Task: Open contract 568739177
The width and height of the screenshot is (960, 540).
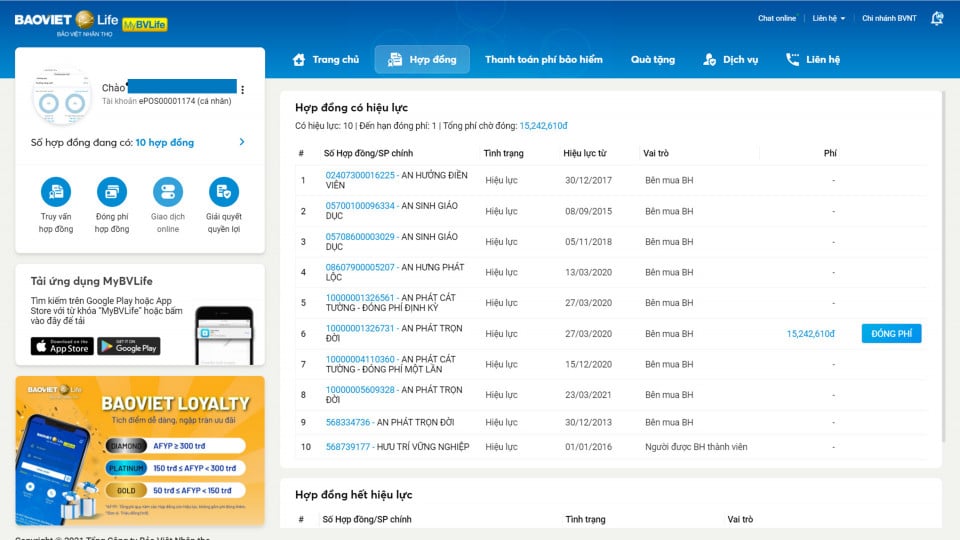Action: pyautogui.click(x=348, y=447)
